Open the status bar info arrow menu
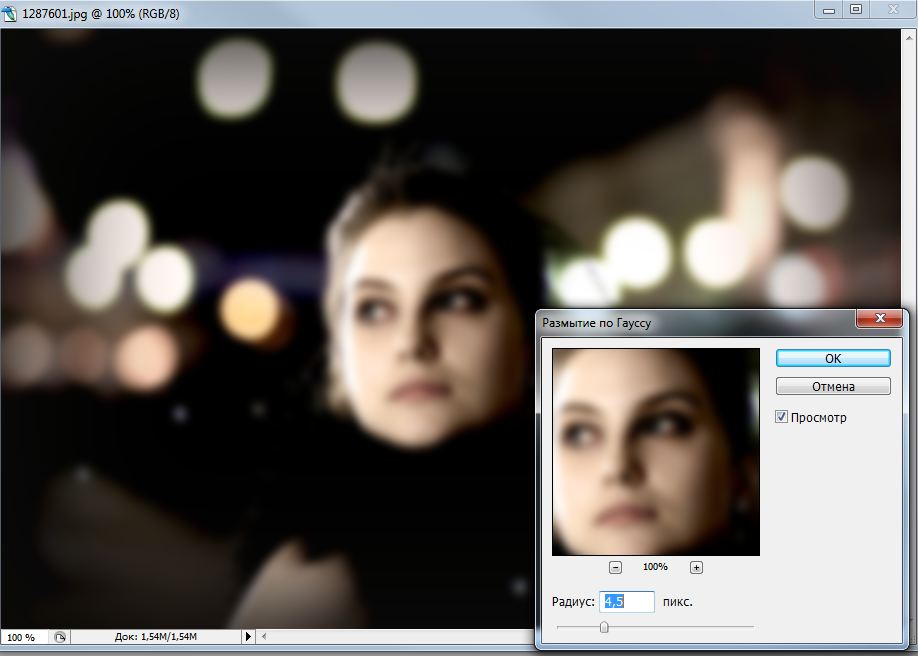The image size is (918, 656). pos(248,636)
